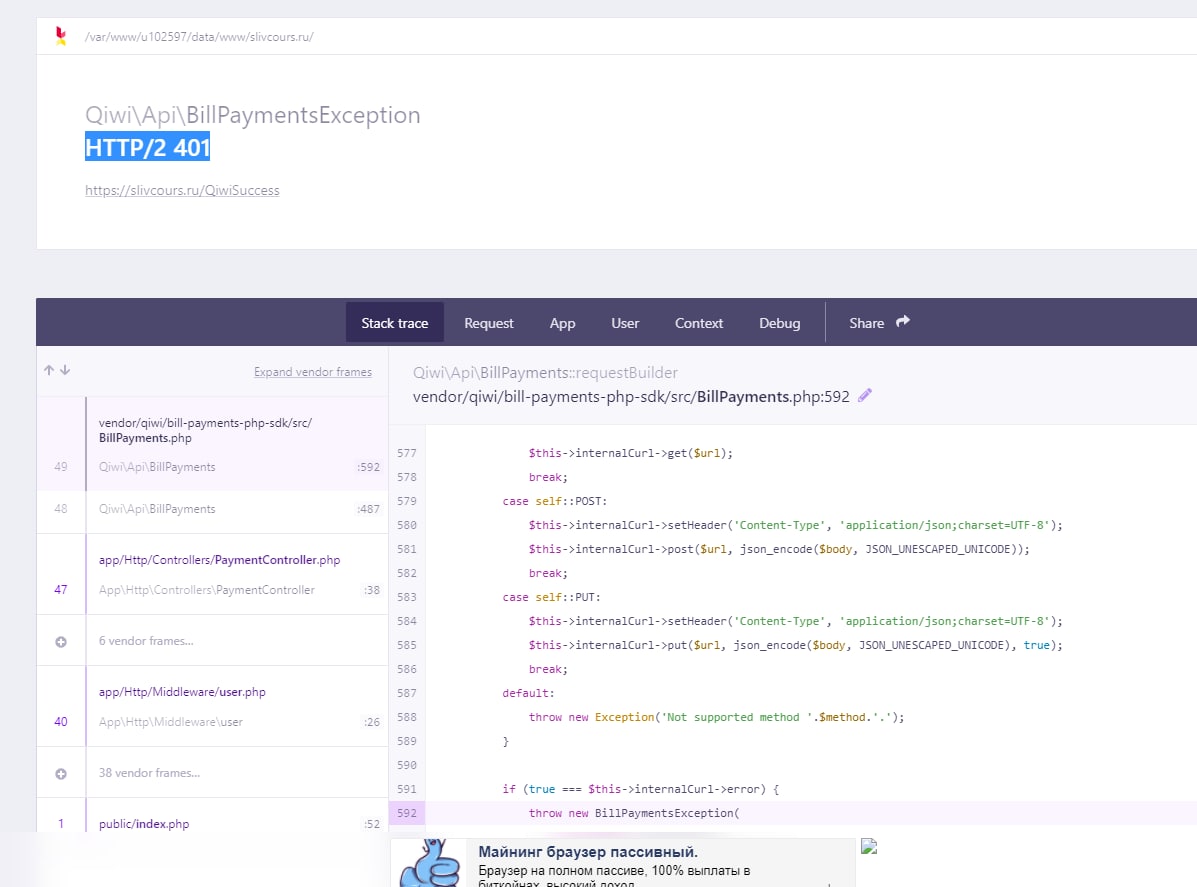The width and height of the screenshot is (1197, 887).
Task: Click file path vendor/qiwi/.../BillPayments.php:592
Action: (x=631, y=396)
